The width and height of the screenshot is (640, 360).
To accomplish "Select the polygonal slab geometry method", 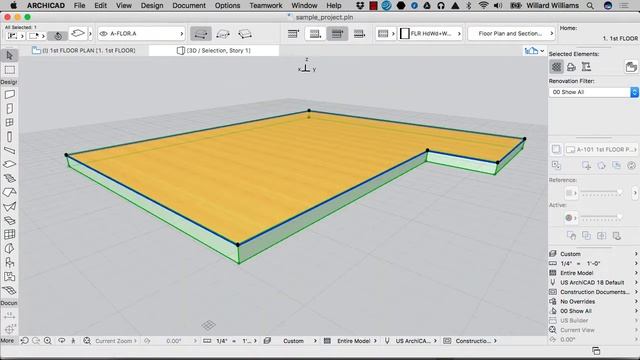I will [x=200, y=34].
